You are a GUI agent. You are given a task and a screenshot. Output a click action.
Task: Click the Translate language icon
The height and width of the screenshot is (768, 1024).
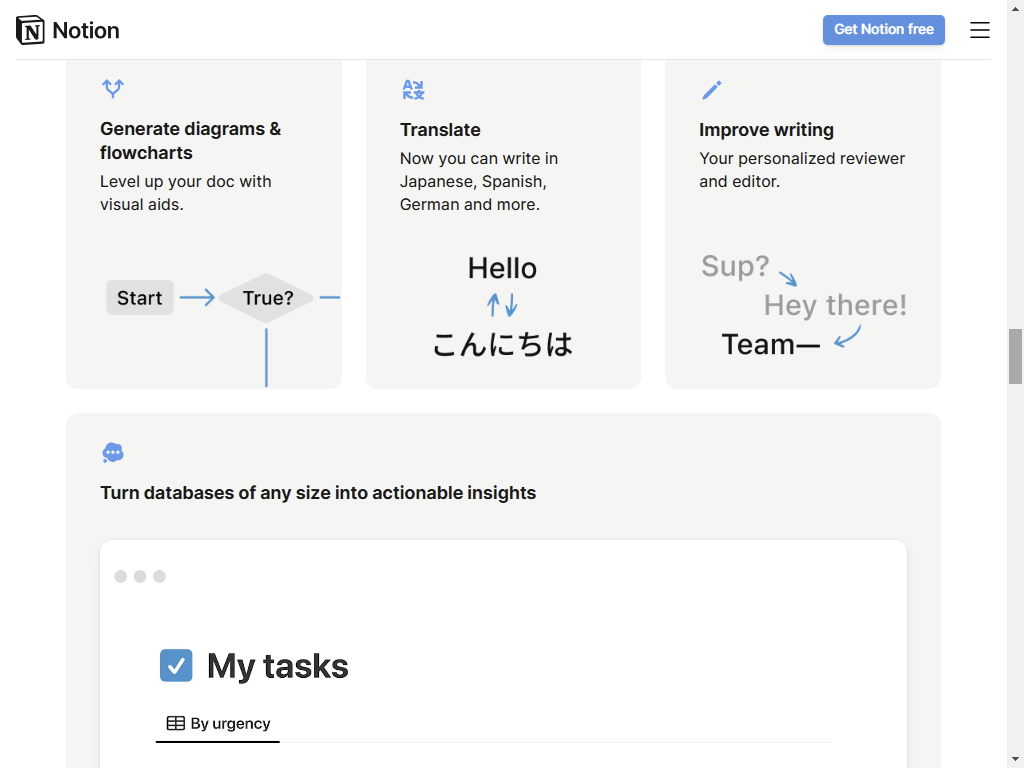pyautogui.click(x=413, y=89)
